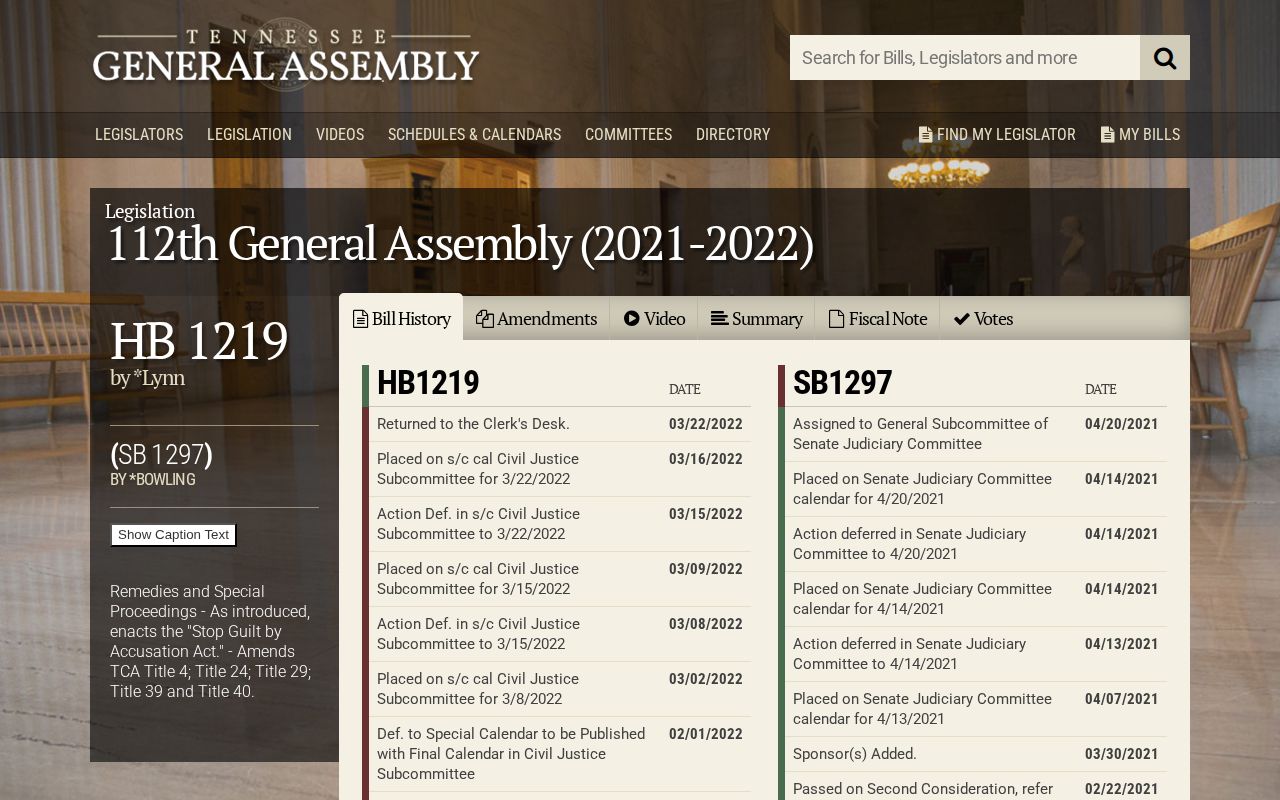Click 'Action deferred in Senate Judiciary Committee to 4/14/2021'

coord(909,654)
